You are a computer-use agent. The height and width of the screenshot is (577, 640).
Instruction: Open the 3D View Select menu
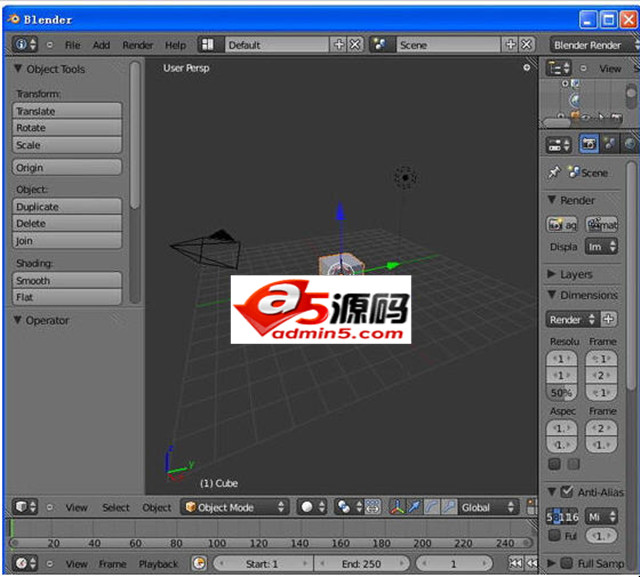116,507
